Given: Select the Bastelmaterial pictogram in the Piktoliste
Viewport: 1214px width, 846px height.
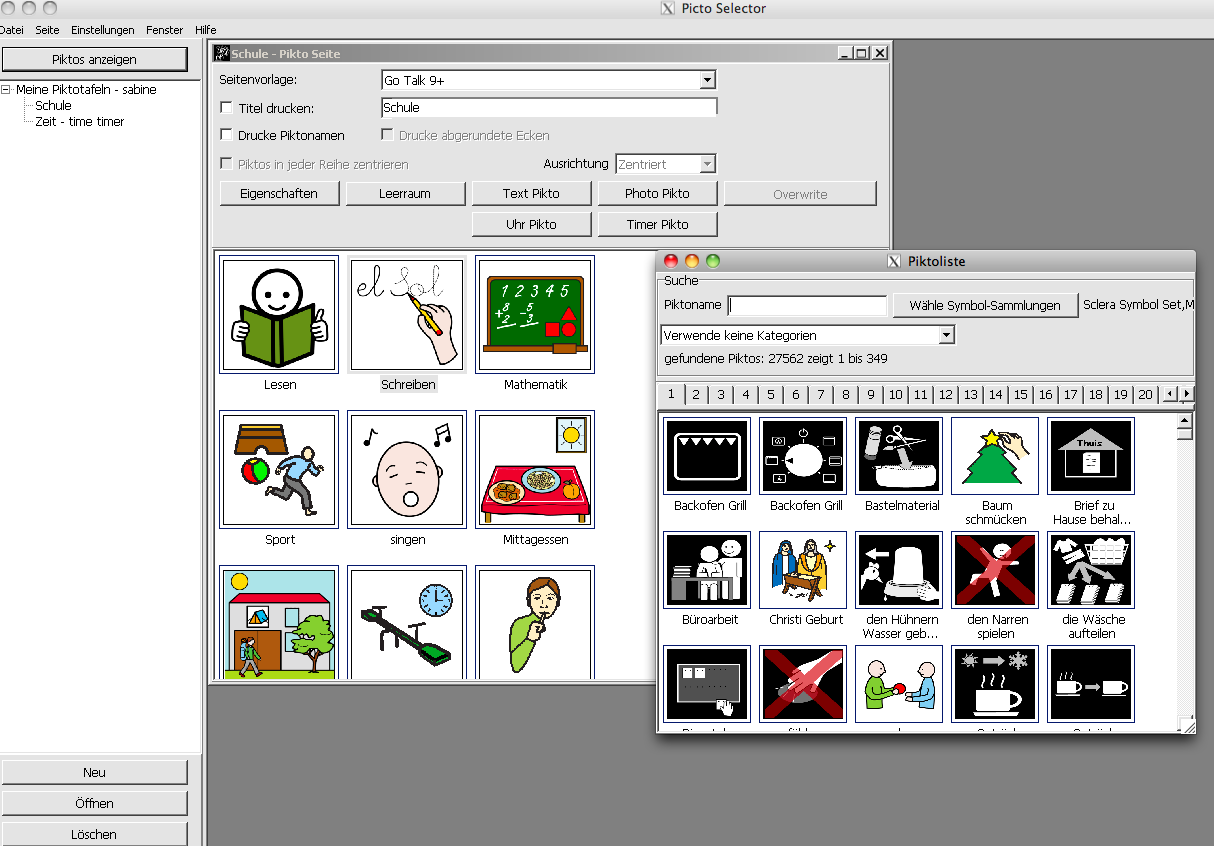Looking at the screenshot, I should pyautogui.click(x=898, y=456).
